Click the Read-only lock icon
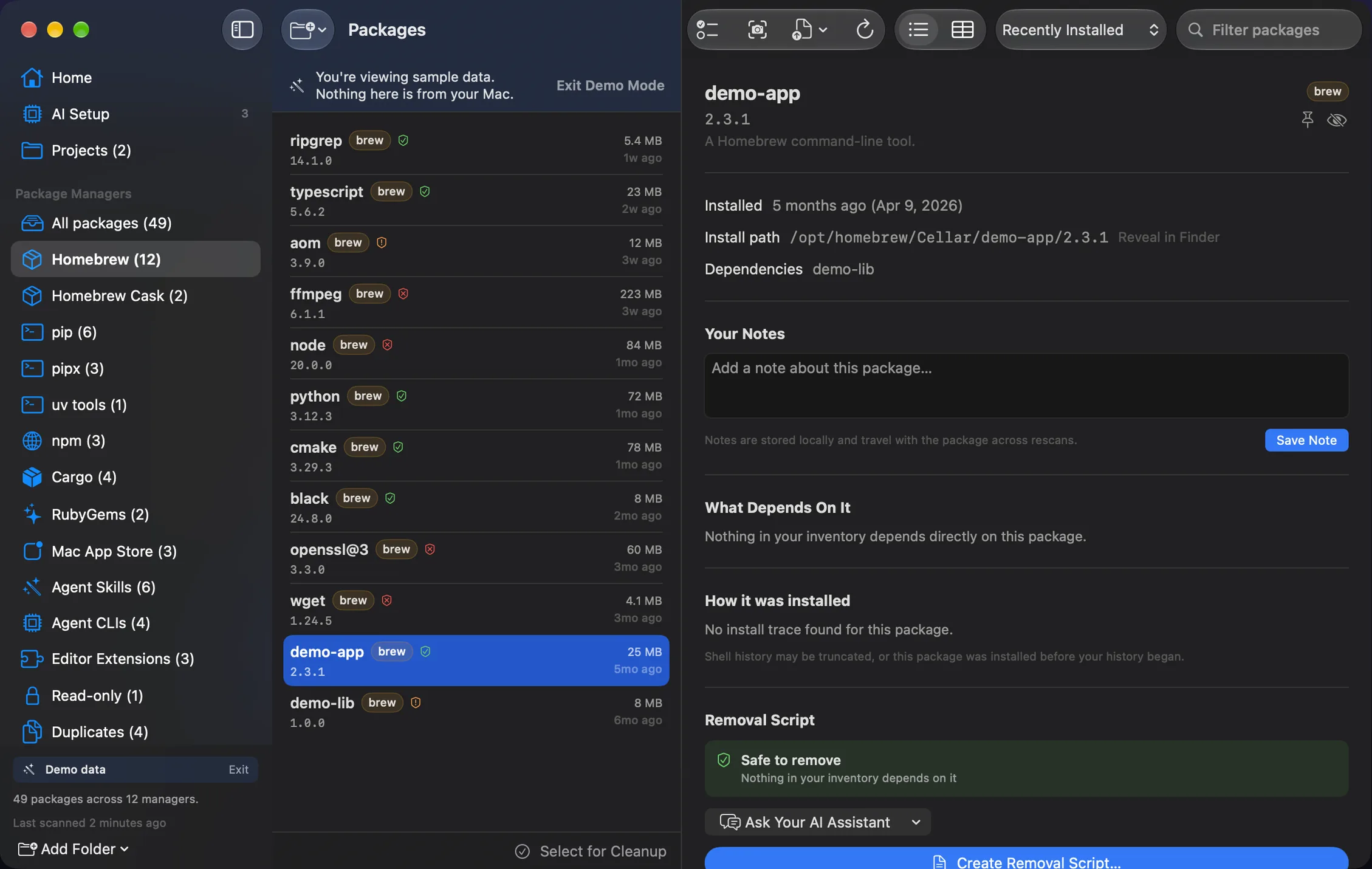The height and width of the screenshot is (869, 1372). tap(32, 695)
